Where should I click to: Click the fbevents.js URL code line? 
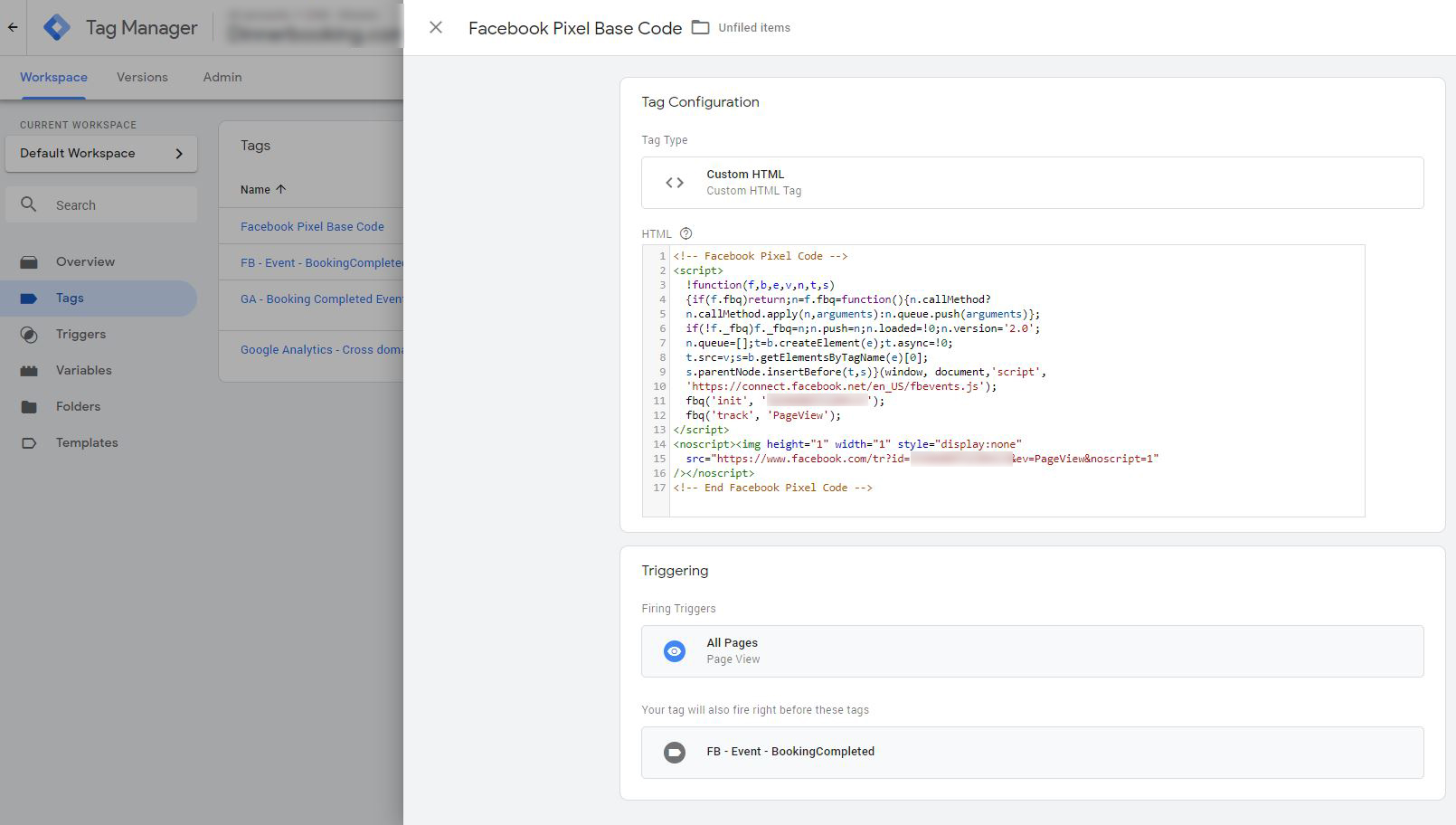click(841, 386)
